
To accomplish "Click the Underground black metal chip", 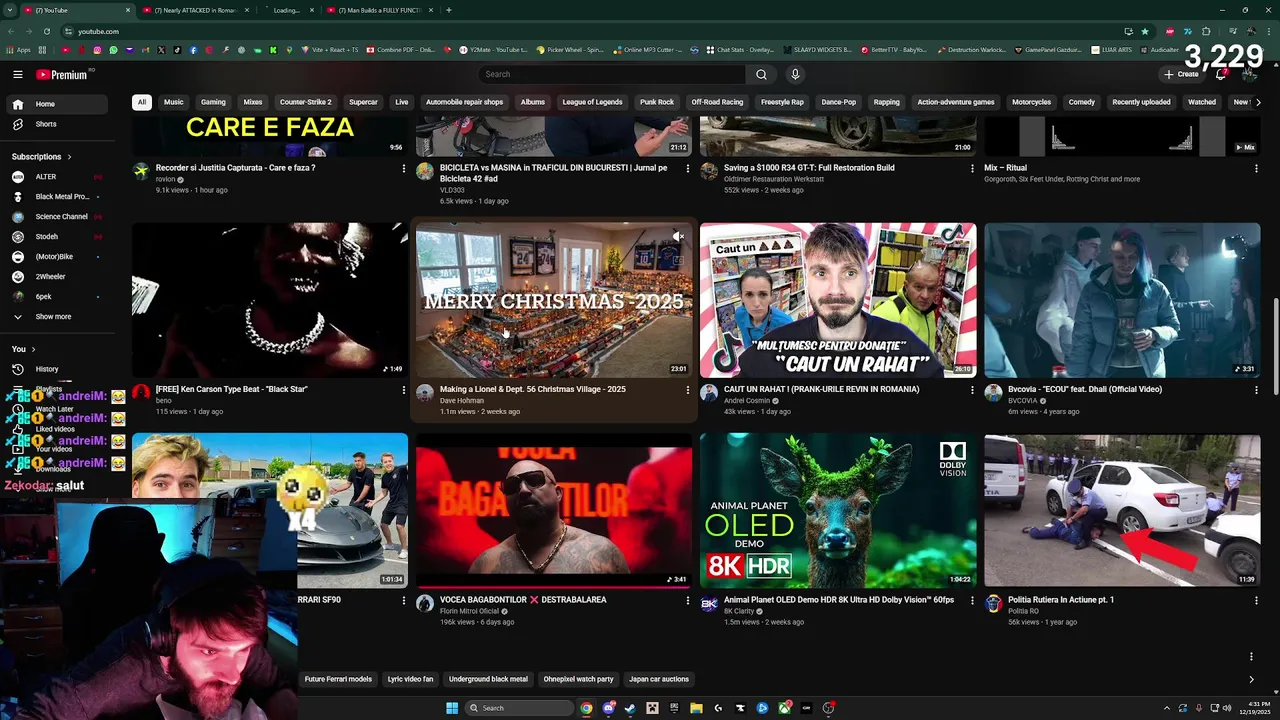I will coord(488,679).
